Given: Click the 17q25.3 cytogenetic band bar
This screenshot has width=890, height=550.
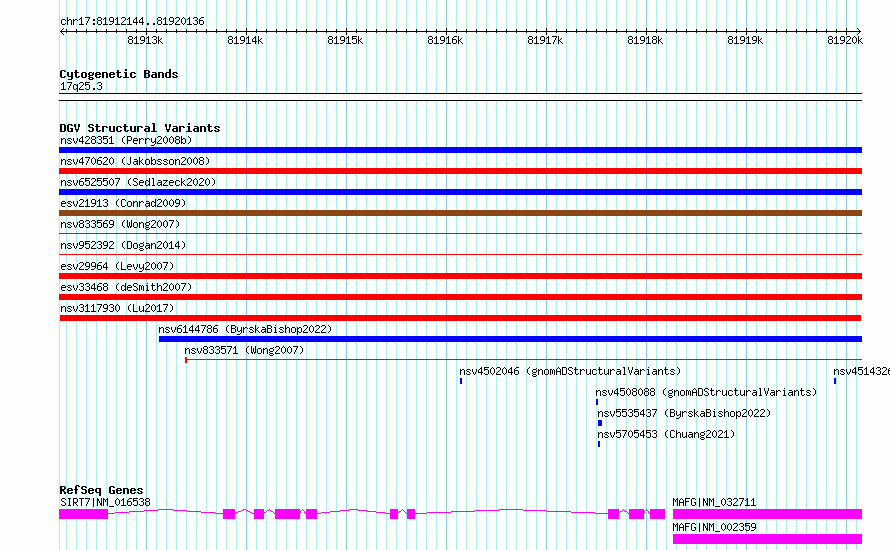Looking at the screenshot, I should (x=460, y=97).
